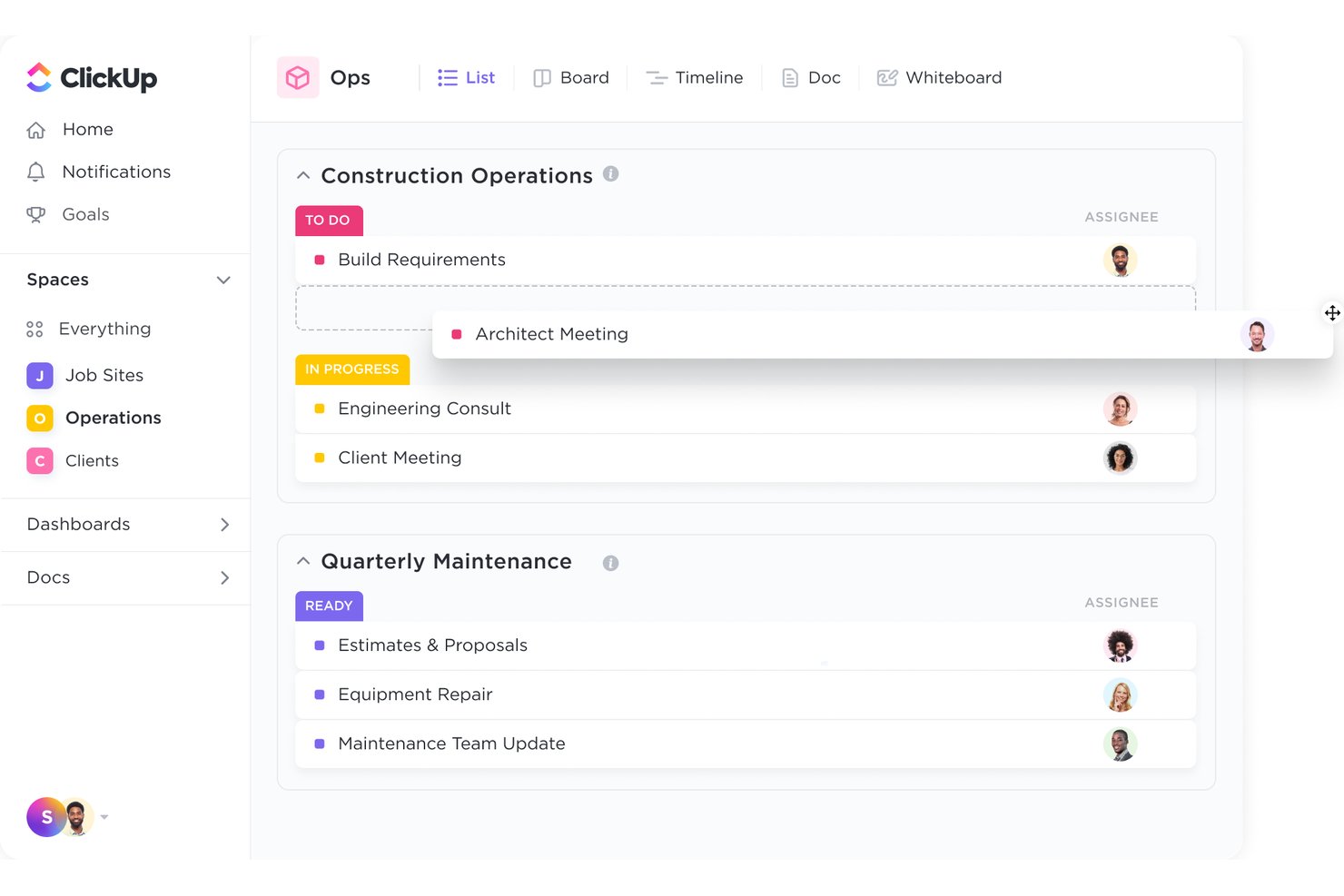Switch to the Whiteboard view tab
This screenshot has width=1344, height=896.
pos(939,78)
